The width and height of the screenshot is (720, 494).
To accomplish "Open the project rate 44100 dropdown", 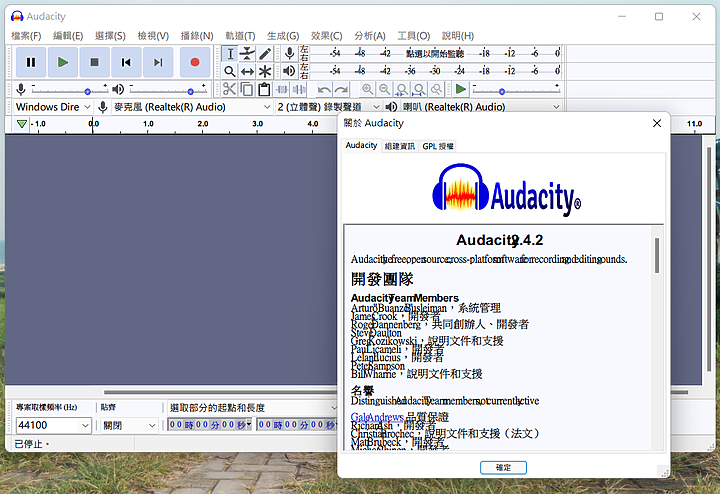I will coord(53,425).
